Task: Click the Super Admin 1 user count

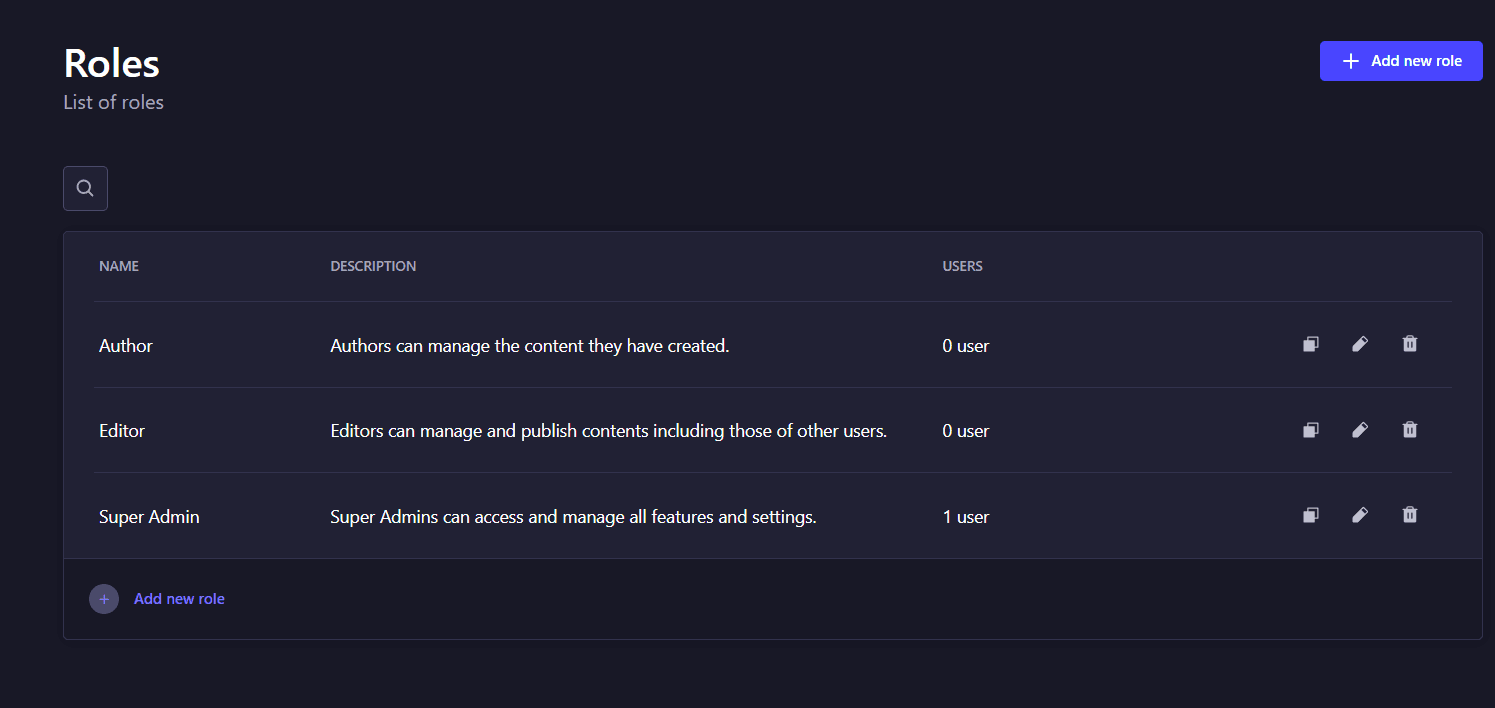Action: [966, 517]
